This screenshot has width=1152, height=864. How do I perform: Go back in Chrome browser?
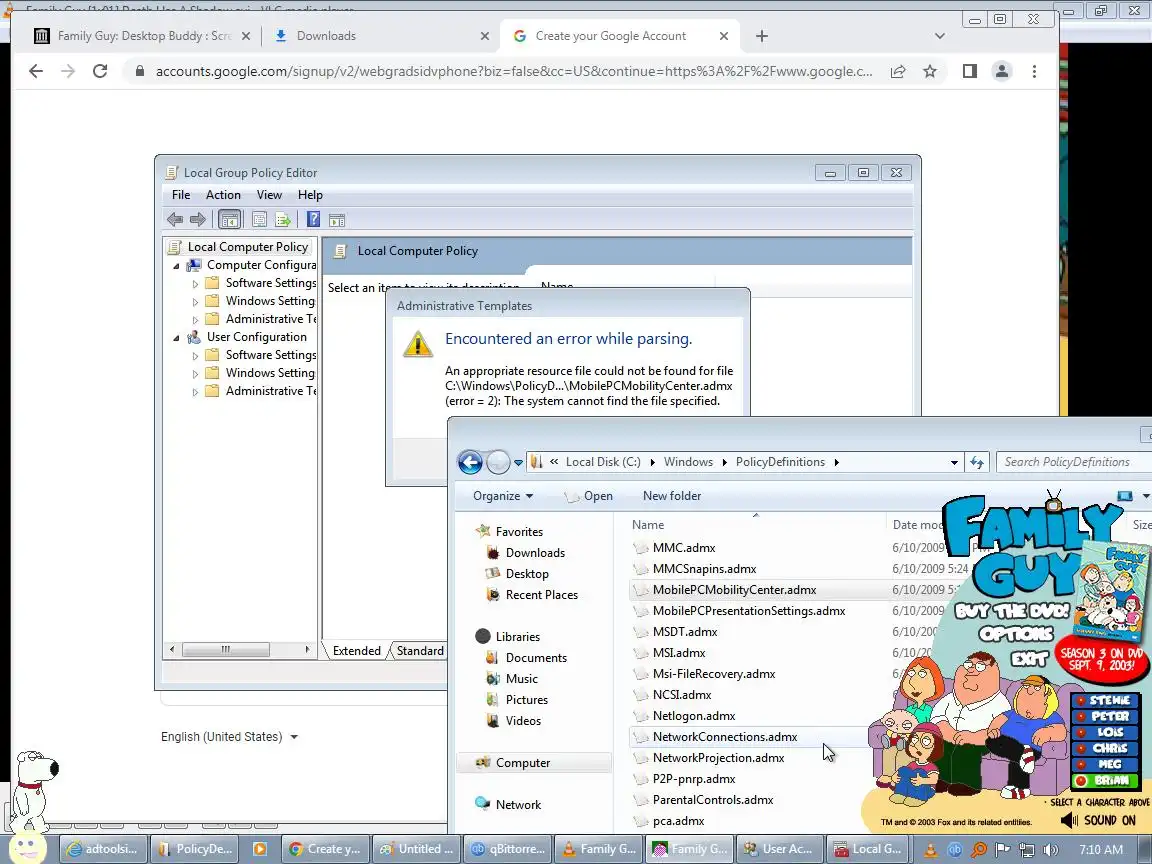(x=35, y=71)
